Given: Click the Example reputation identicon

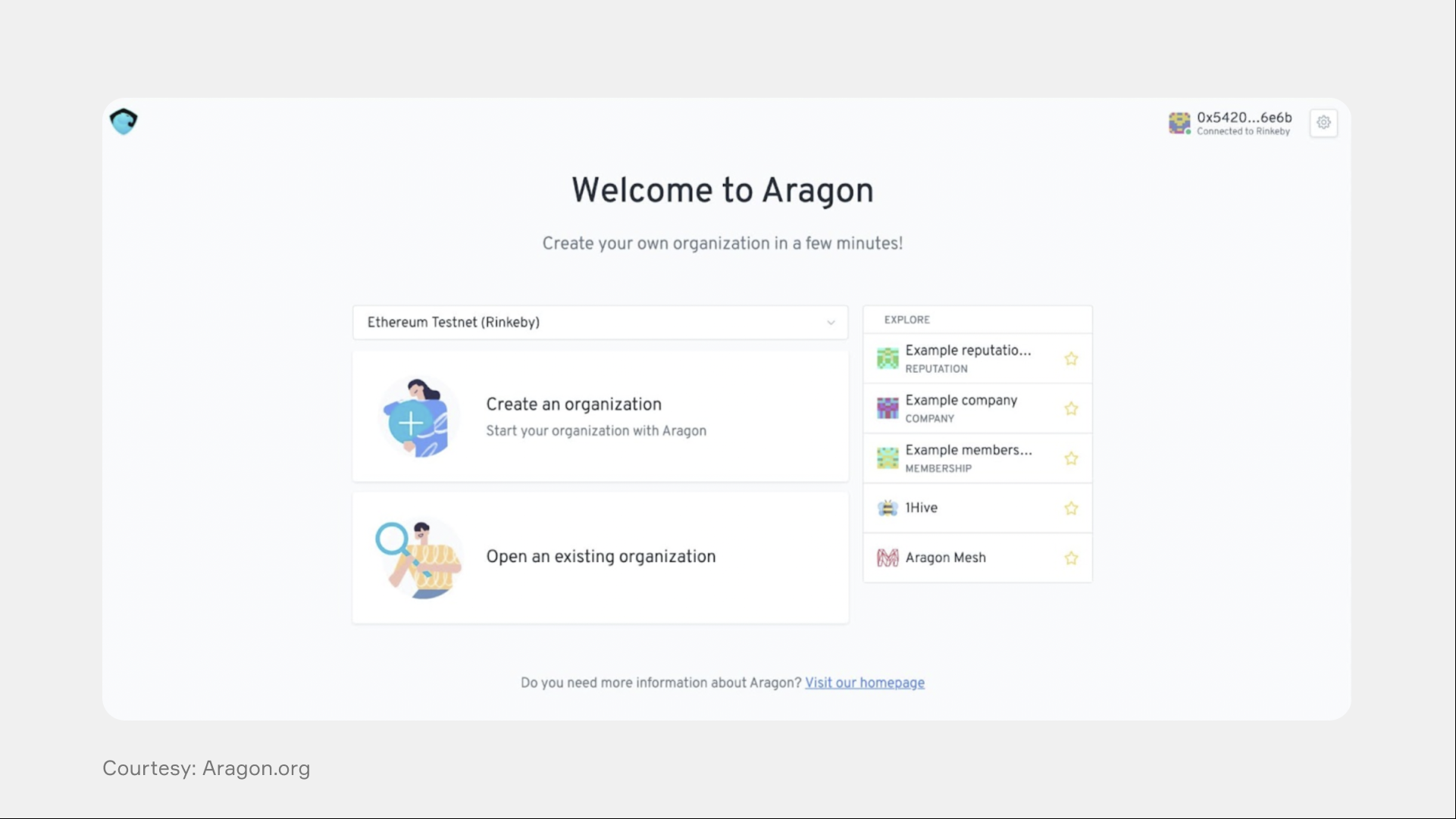Looking at the screenshot, I should pos(888,358).
